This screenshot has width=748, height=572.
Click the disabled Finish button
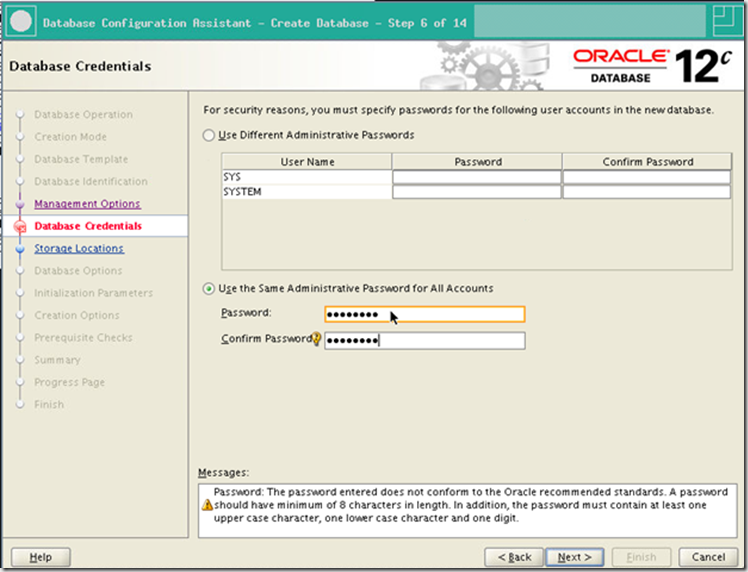(641, 557)
